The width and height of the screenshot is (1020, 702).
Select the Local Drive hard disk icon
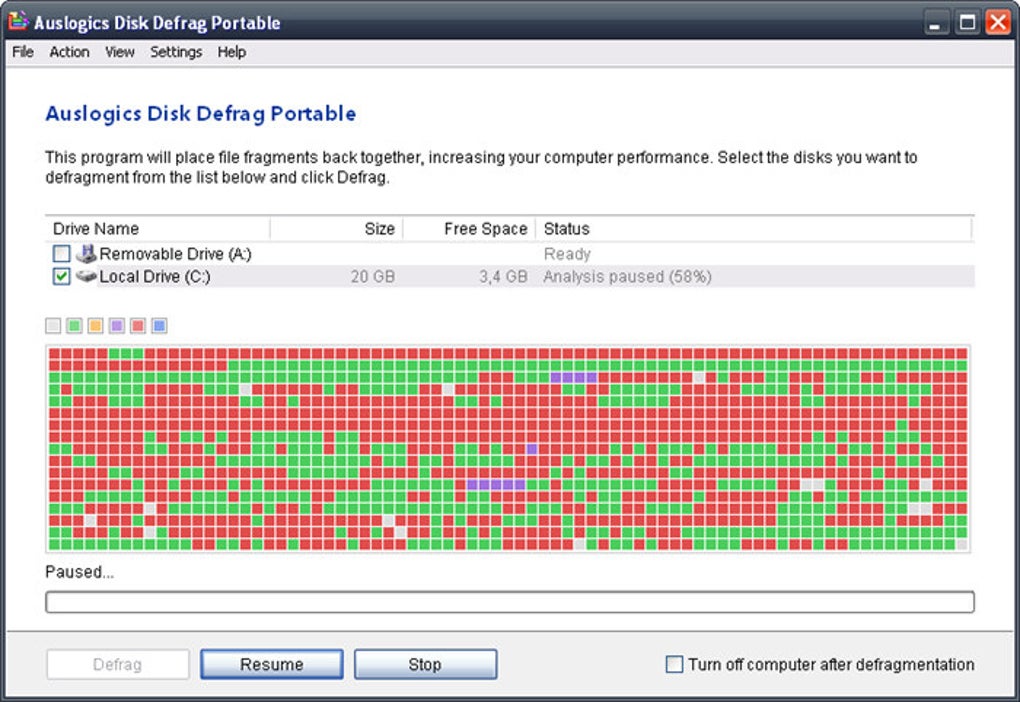[86, 277]
